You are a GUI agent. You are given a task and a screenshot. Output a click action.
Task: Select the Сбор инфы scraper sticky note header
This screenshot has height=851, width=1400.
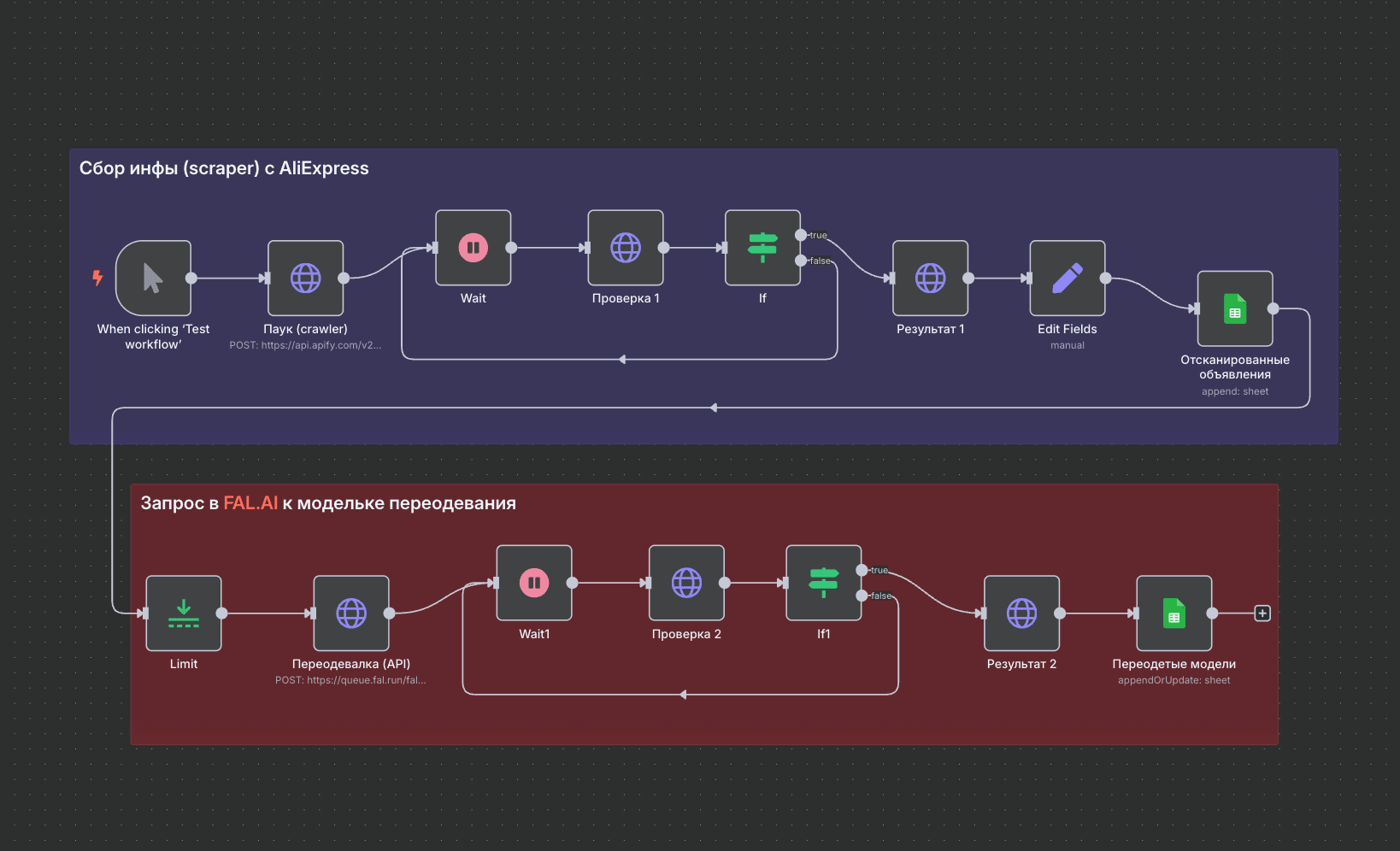coord(225,167)
